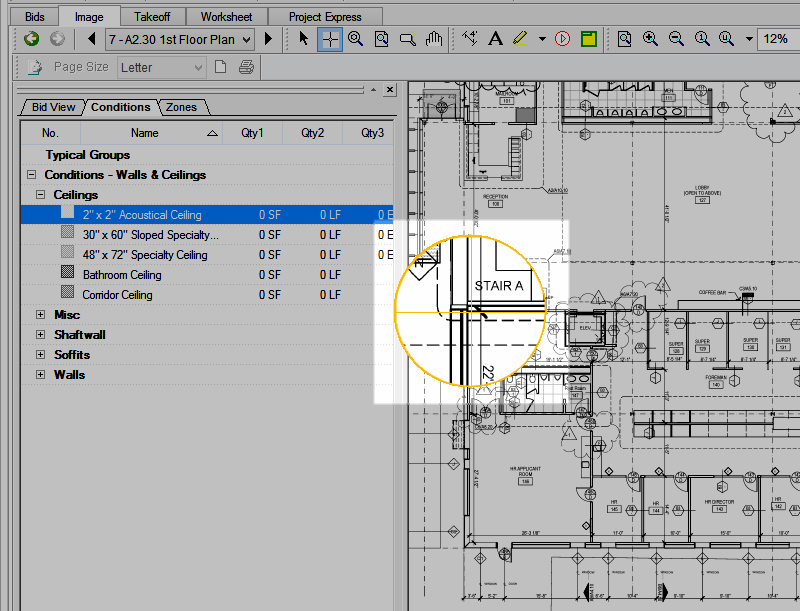Click the blank page icon
The width and height of the screenshot is (800, 611).
tap(220, 67)
